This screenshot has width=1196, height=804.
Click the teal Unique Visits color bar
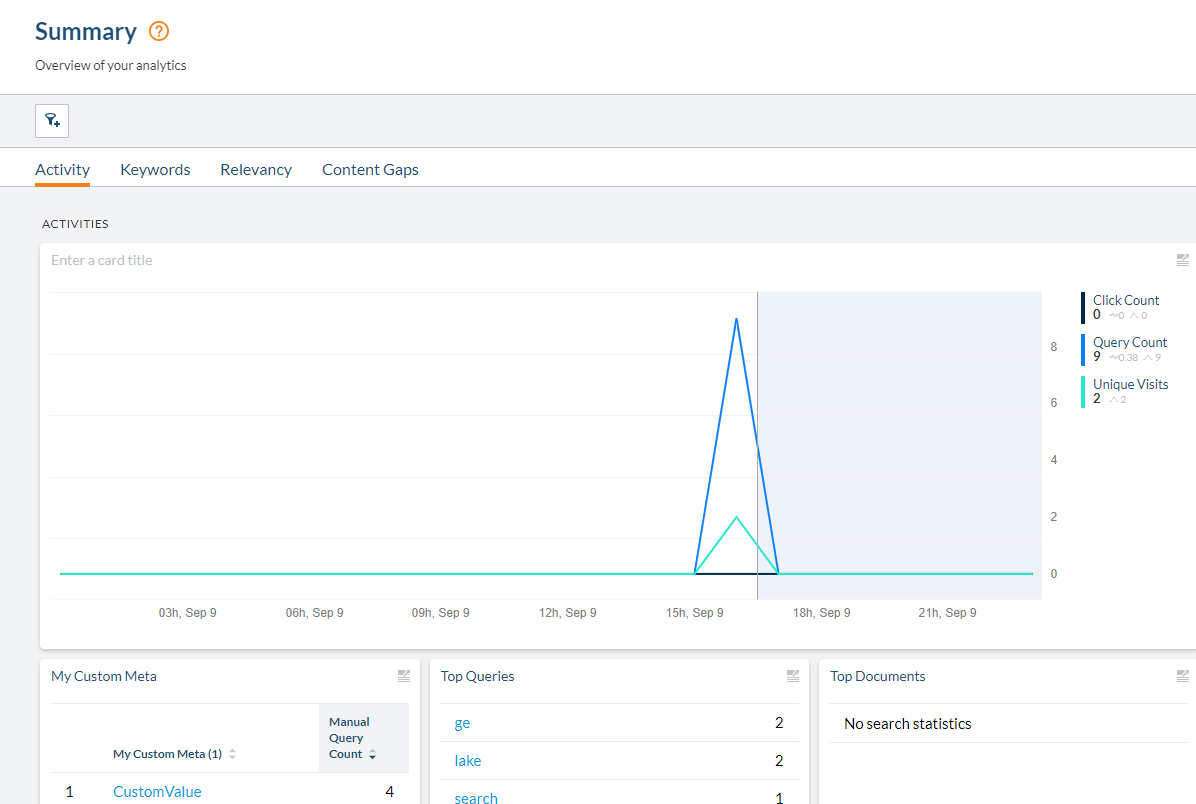(x=1083, y=391)
